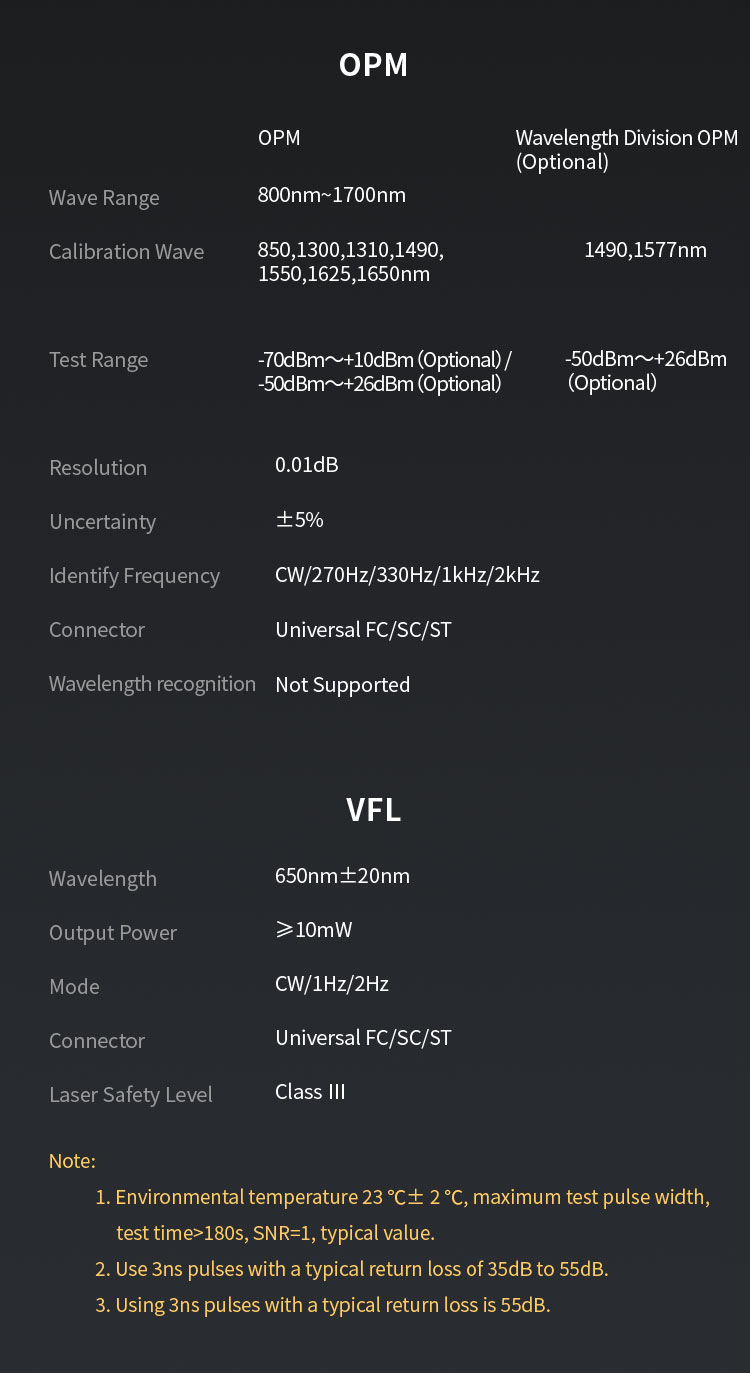The image size is (750, 1373).
Task: Click the Wavelength recognition label
Action: pyautogui.click(x=152, y=684)
